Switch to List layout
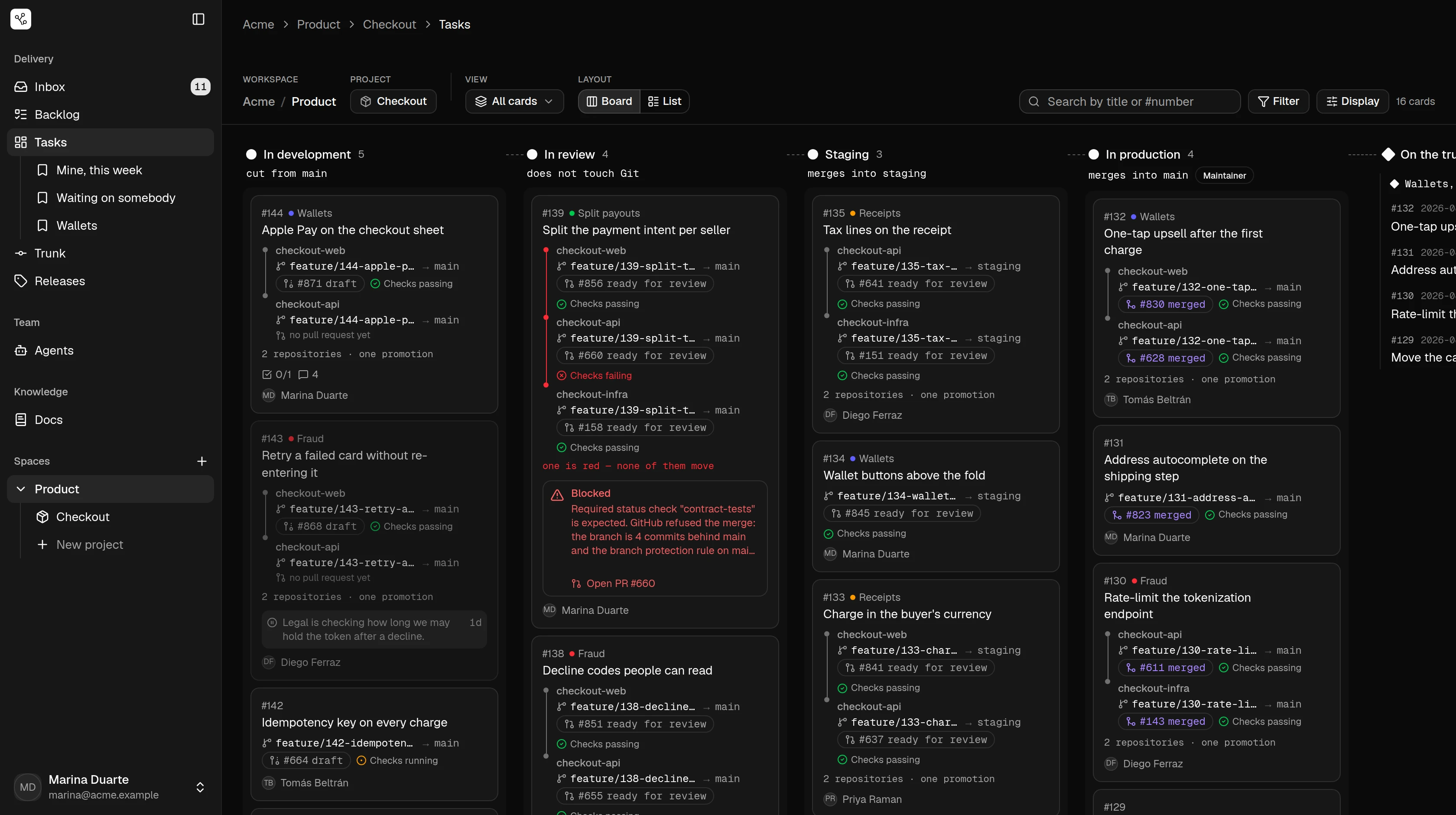This screenshot has width=1456, height=815. coord(665,101)
